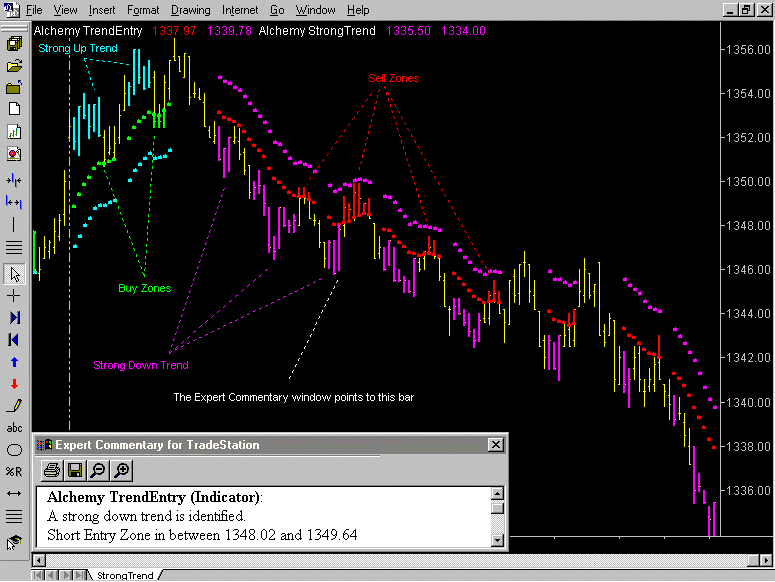
Task: Select the StrongTrend workspace tab
Action: pos(125,575)
